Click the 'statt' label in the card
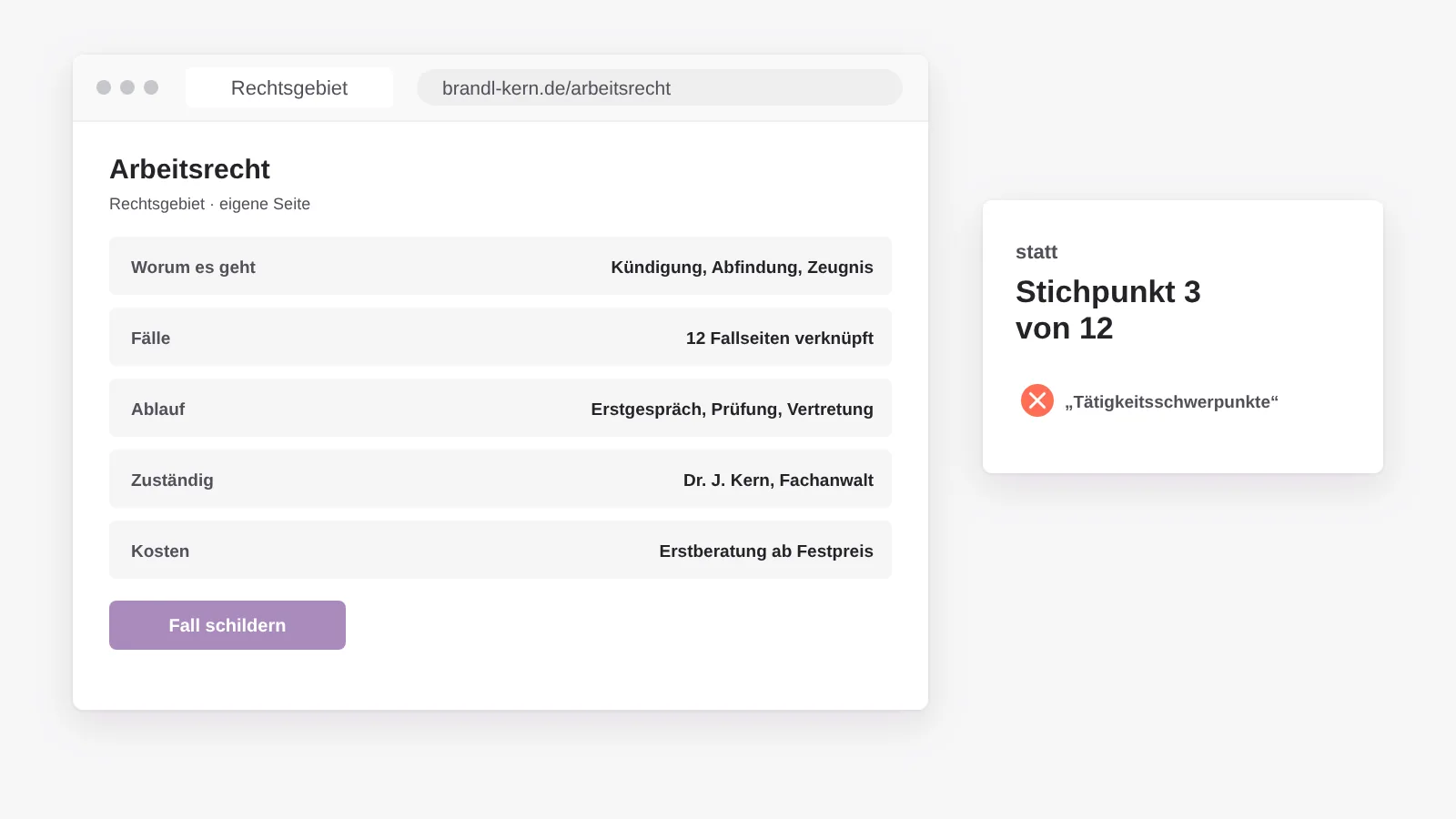 click(1036, 252)
